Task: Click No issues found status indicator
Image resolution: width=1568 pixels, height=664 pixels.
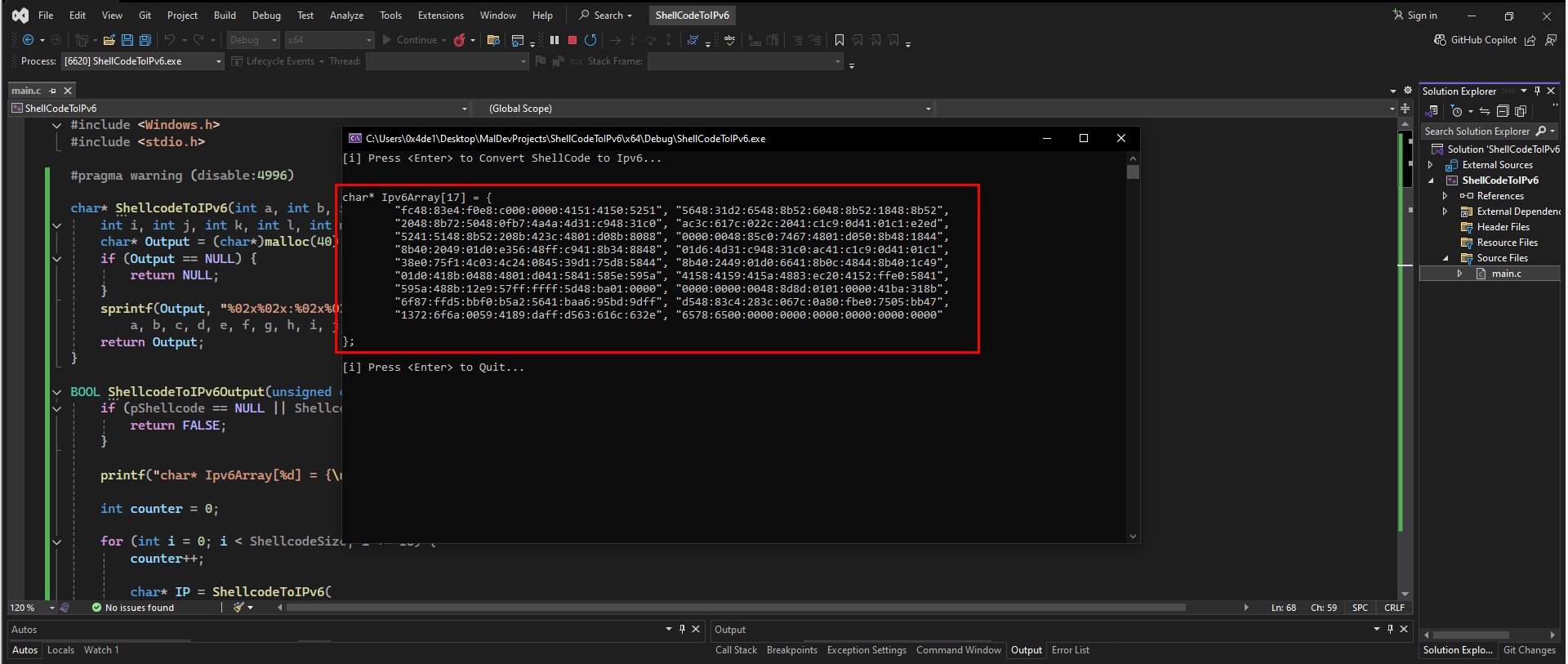Action: (x=133, y=608)
